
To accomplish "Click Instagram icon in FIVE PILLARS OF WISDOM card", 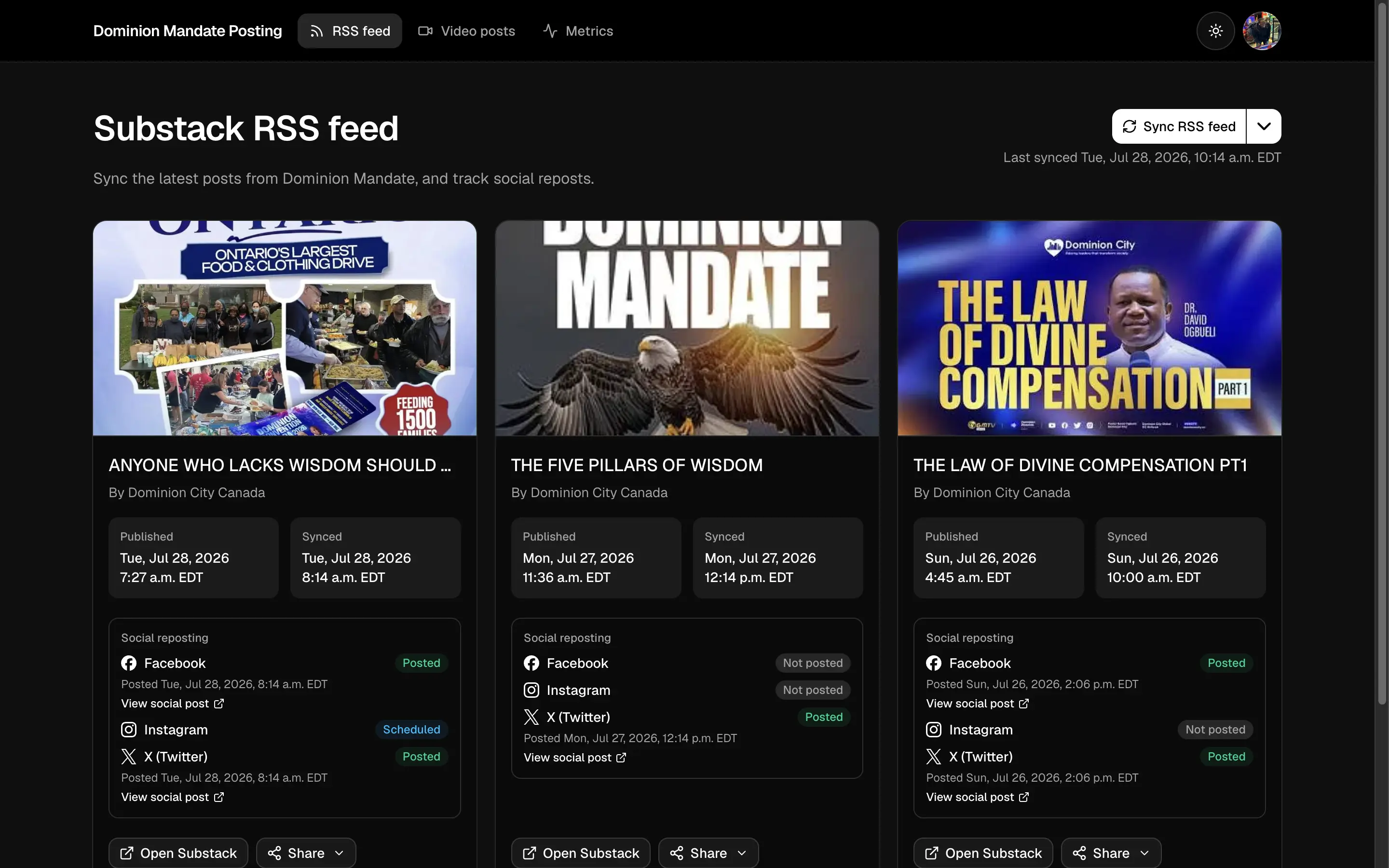I will point(531,690).
